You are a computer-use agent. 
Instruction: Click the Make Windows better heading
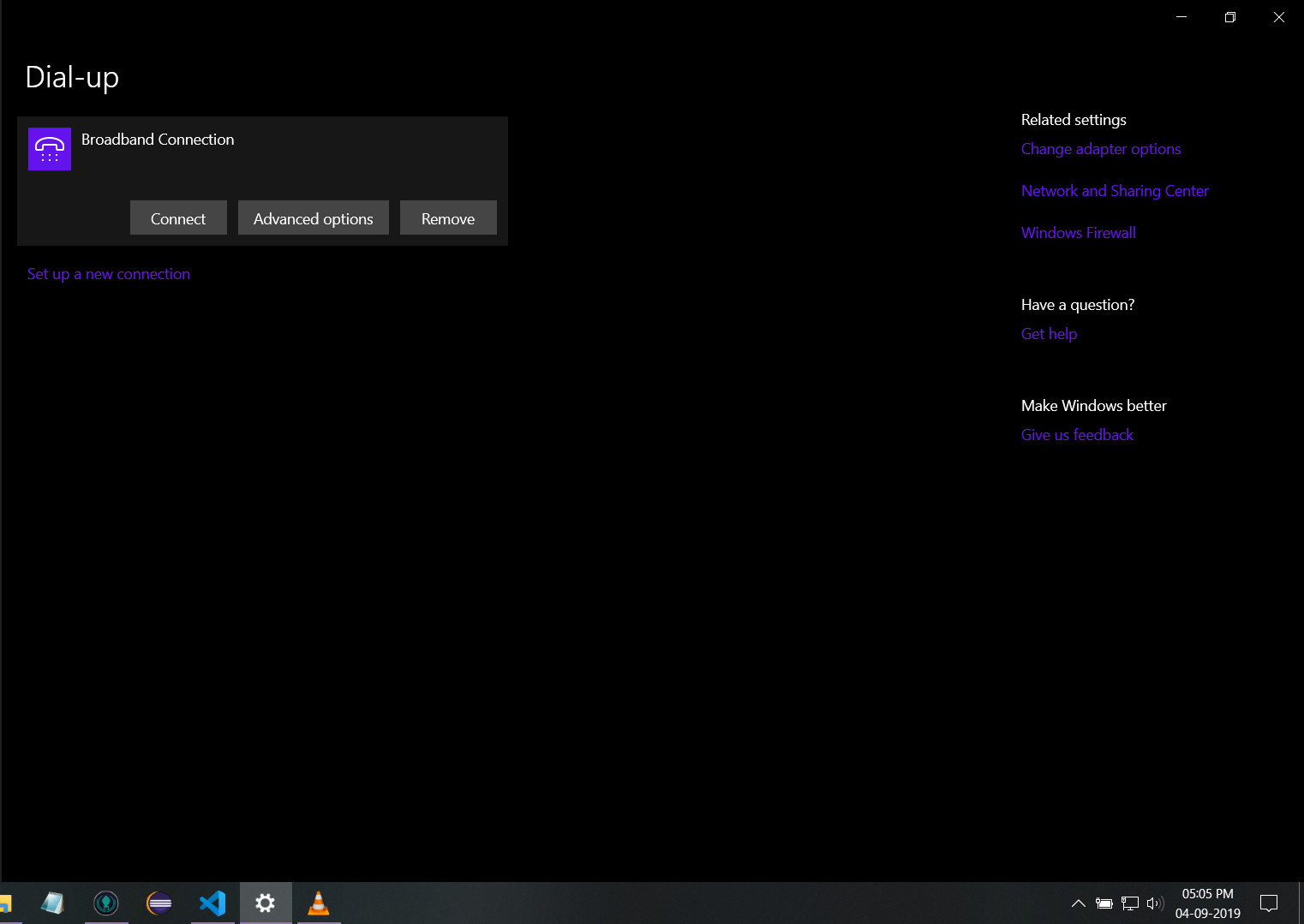(1094, 406)
